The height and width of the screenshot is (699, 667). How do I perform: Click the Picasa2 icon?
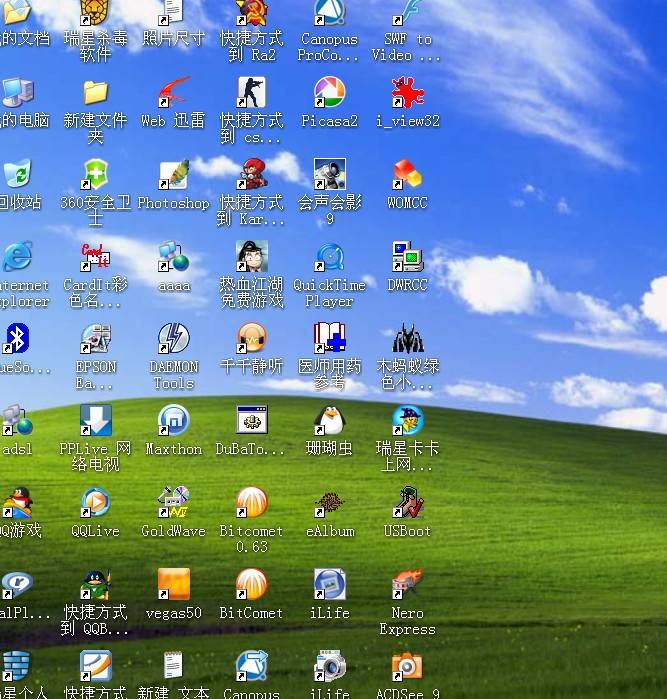click(329, 94)
